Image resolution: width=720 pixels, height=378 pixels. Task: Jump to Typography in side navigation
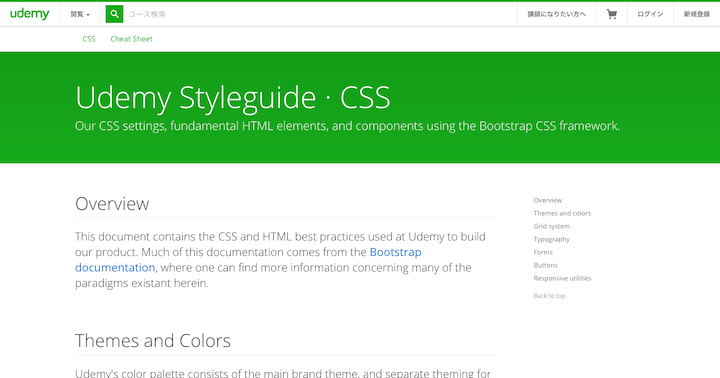[551, 239]
